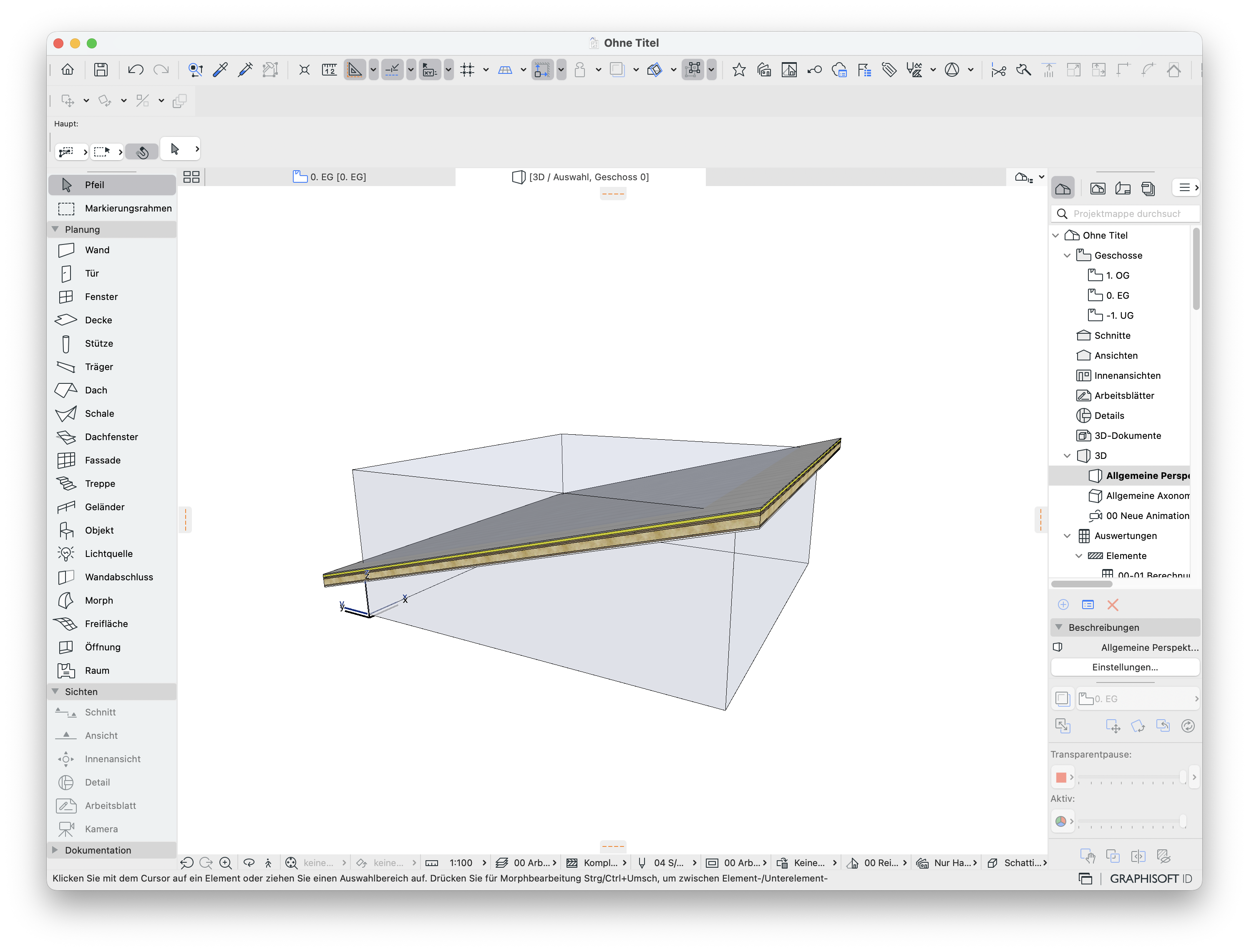Viewport: 1249px width, 952px height.
Task: Toggle the quick selection magnet button
Action: [142, 152]
